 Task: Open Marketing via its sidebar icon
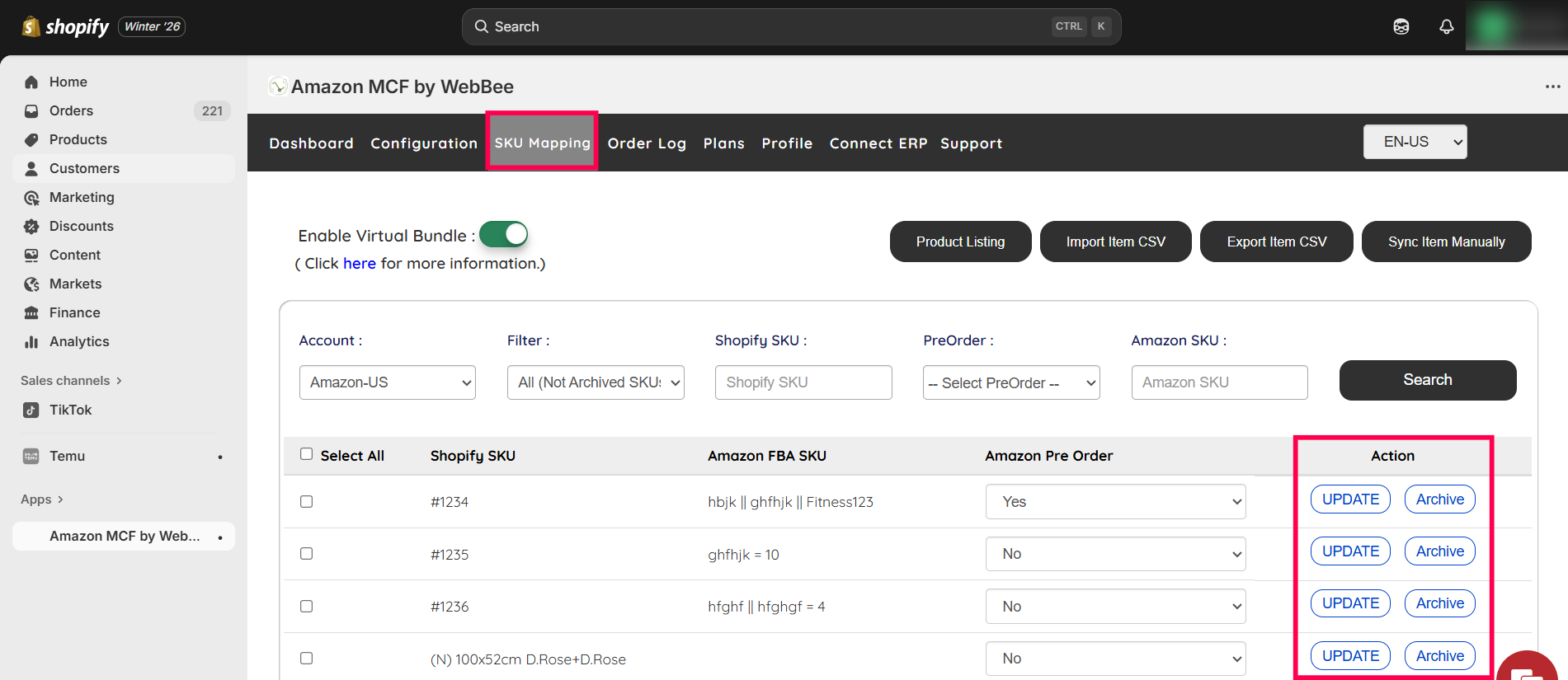coord(31,198)
